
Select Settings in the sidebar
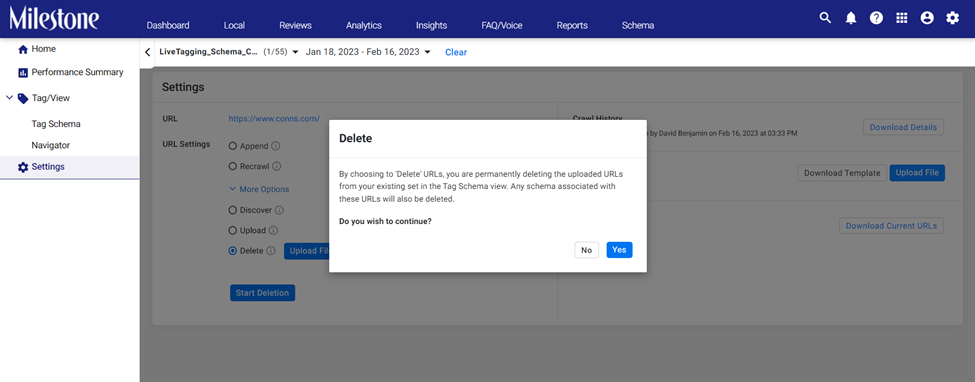coord(70,167)
